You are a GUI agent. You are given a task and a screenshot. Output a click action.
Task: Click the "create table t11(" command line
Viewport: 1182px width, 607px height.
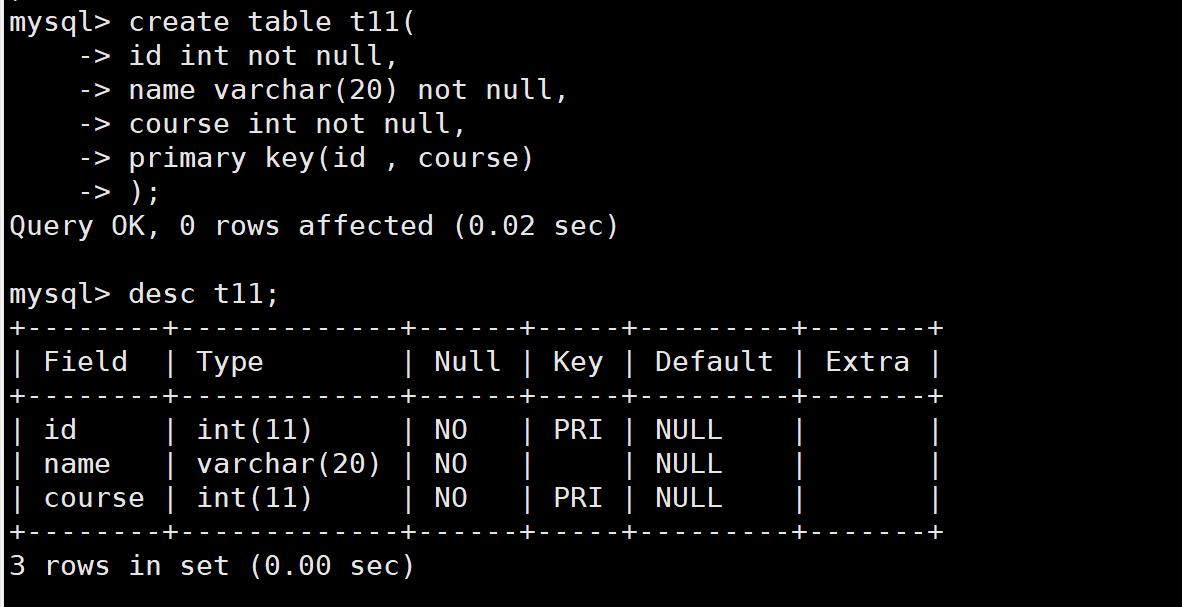click(x=271, y=22)
